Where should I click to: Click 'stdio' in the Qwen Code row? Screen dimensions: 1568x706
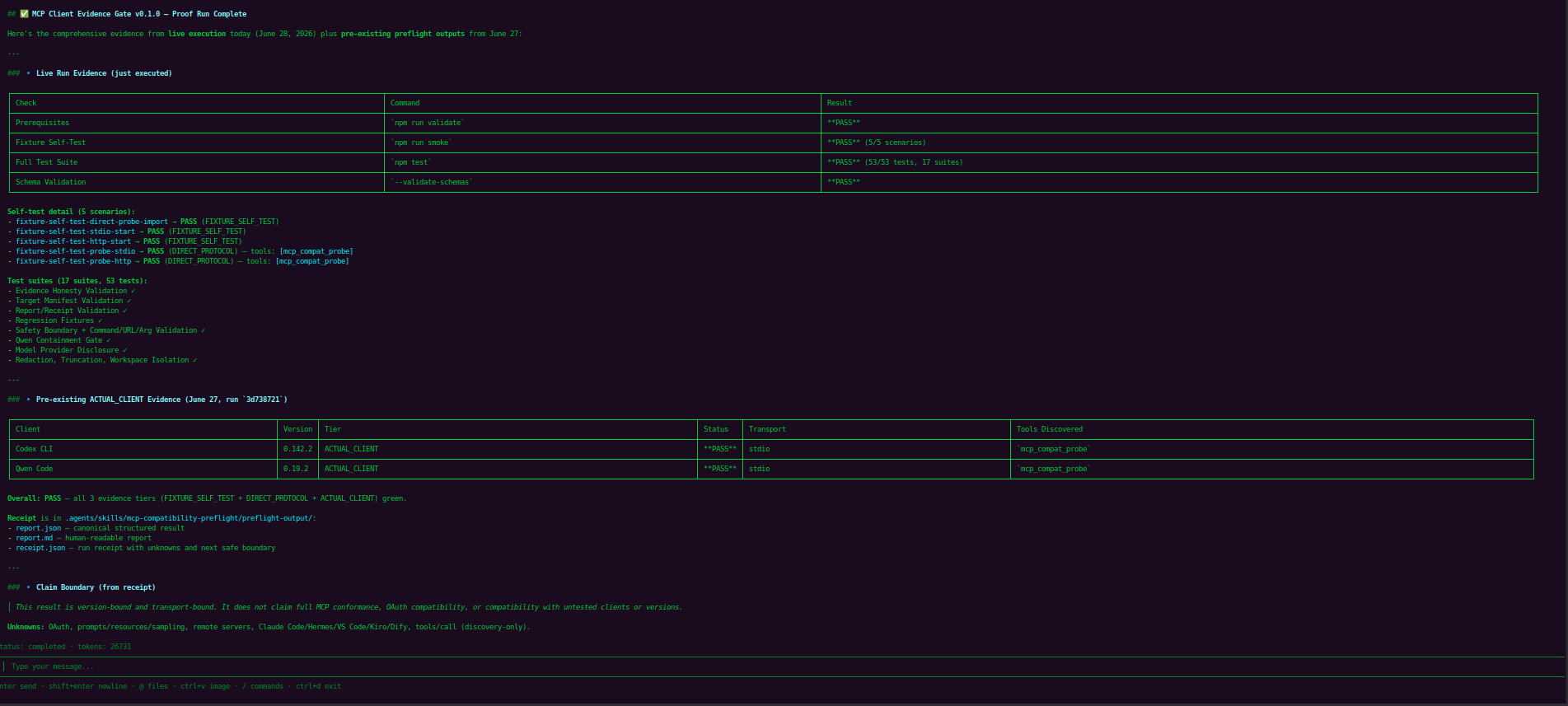pos(759,469)
